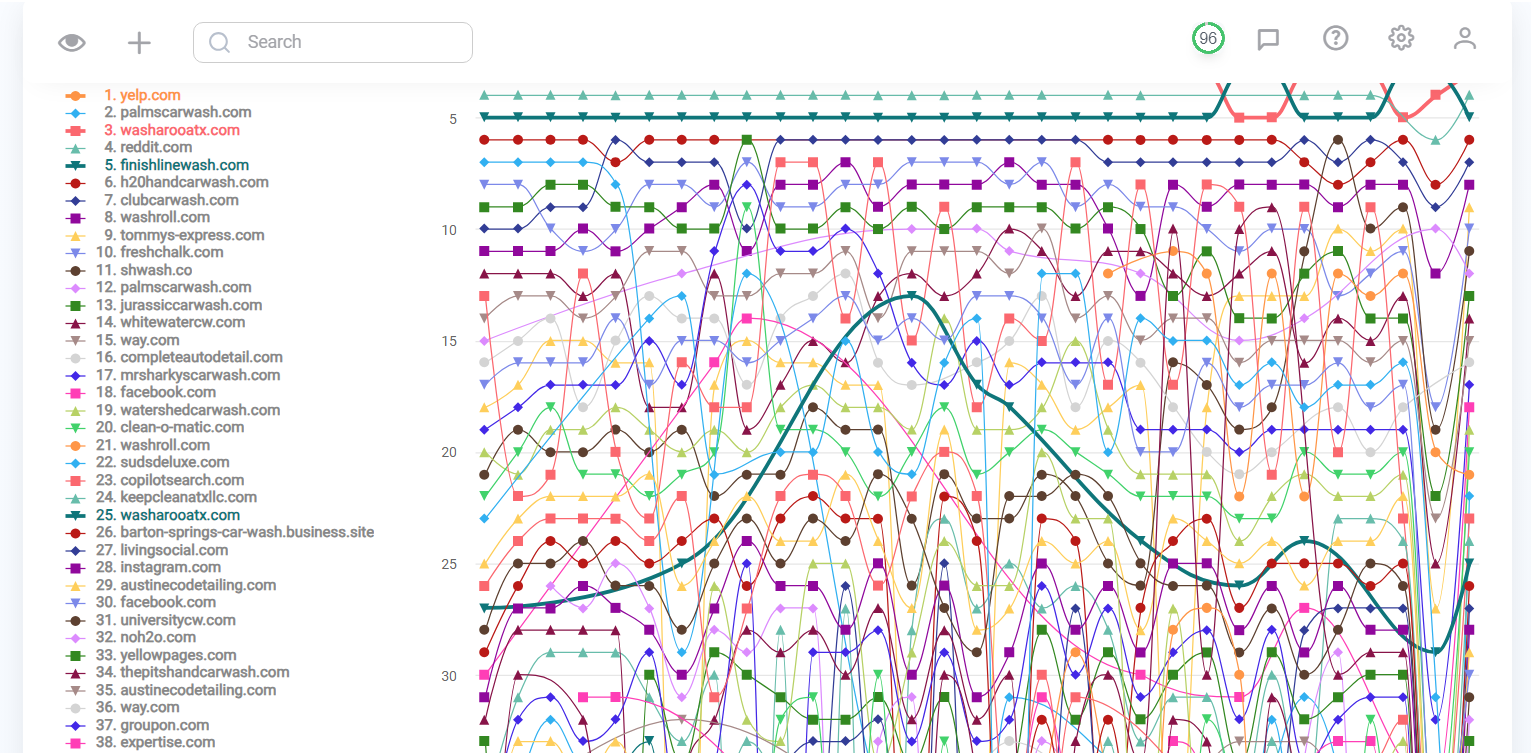Click the eye visibility icon in the top bar
The height and width of the screenshot is (753, 1531).
pyautogui.click(x=72, y=42)
